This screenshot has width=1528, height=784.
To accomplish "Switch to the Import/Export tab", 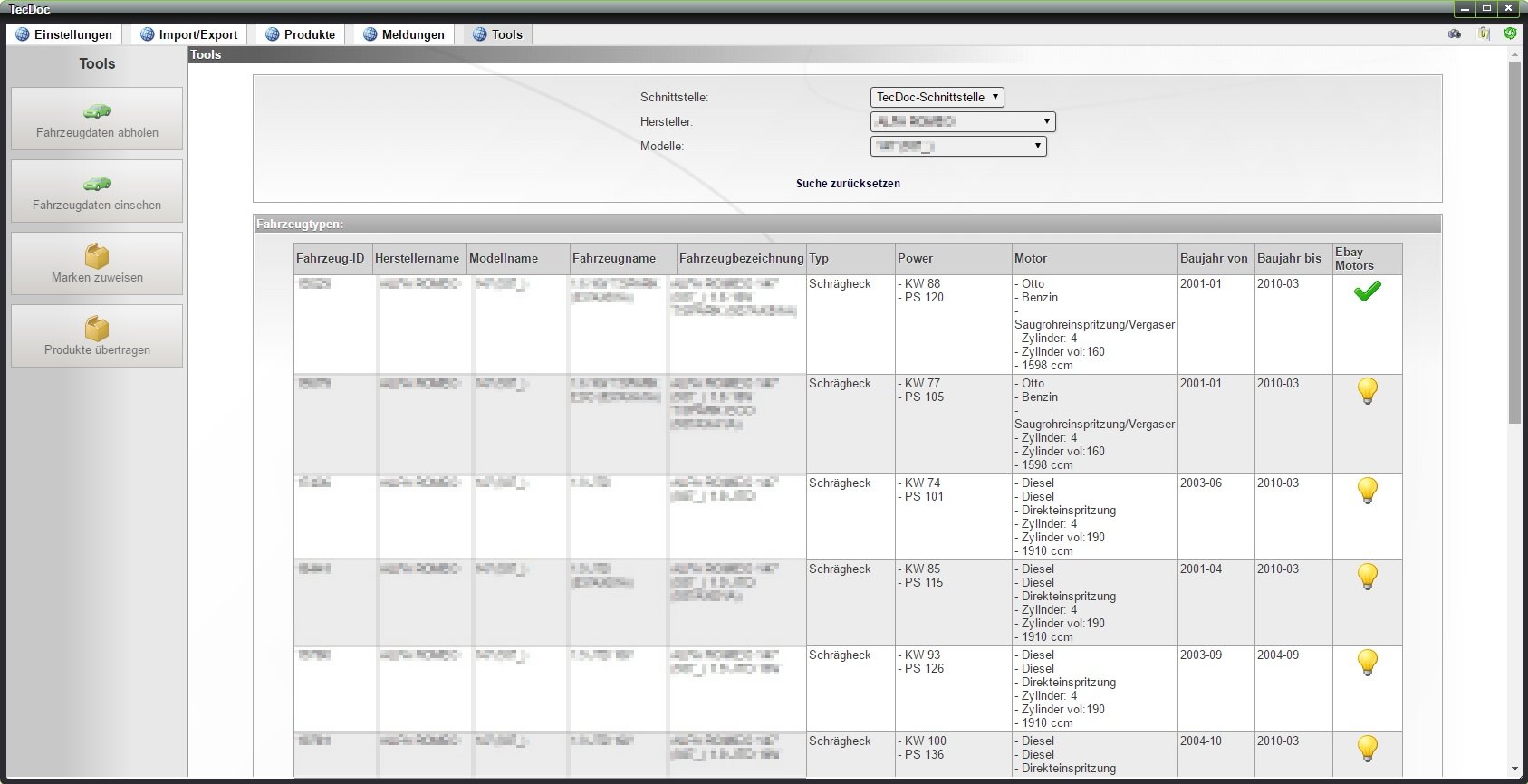I will tap(189, 34).
